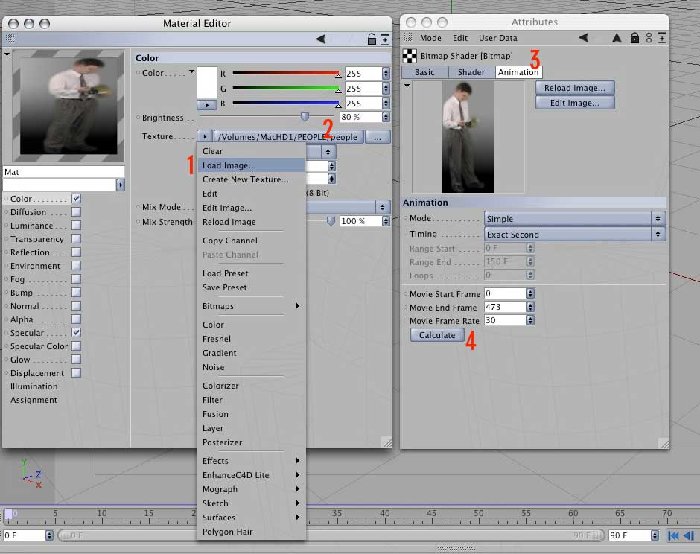Click the white color swatch
The width and height of the screenshot is (700, 554).
[207, 83]
